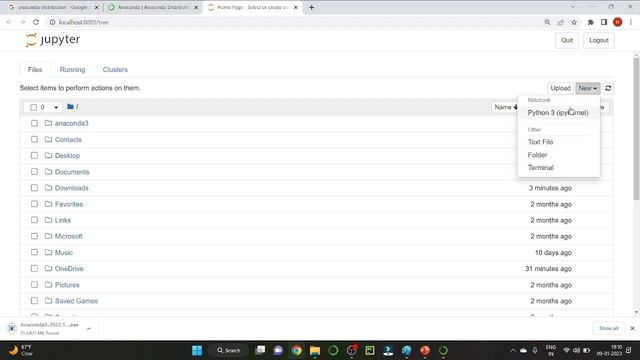Tick the Documents folder checkbox
The image size is (640, 360).
coord(34,171)
